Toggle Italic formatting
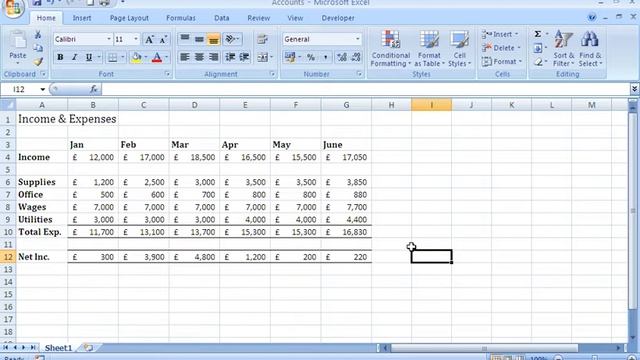The image size is (640, 360). [x=74, y=57]
